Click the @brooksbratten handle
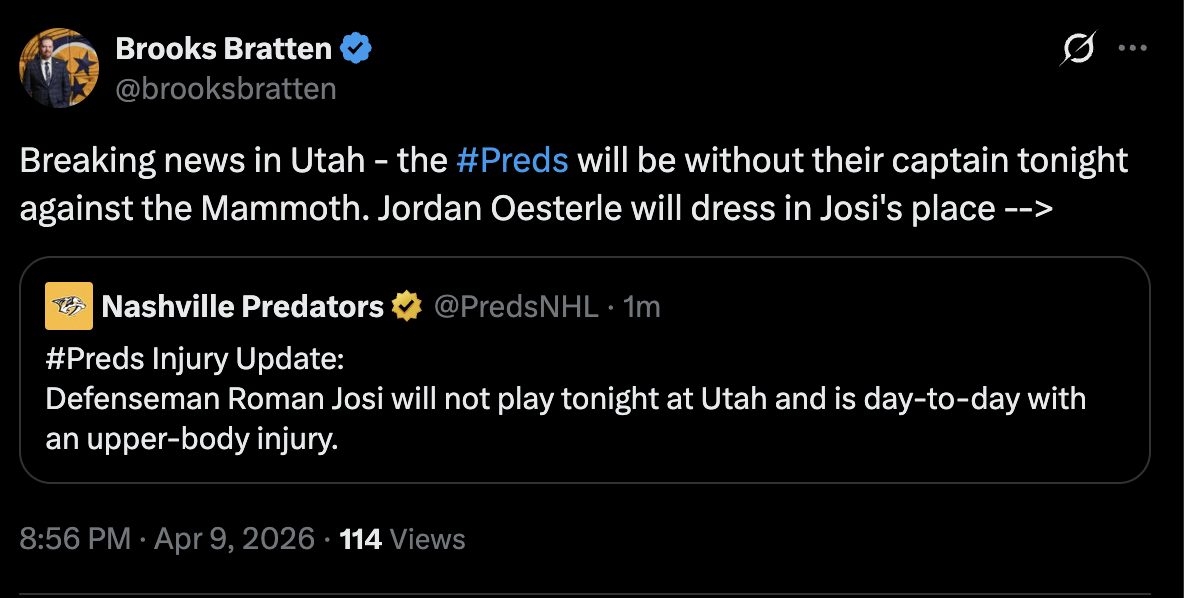The image size is (1184, 598). pyautogui.click(x=226, y=88)
